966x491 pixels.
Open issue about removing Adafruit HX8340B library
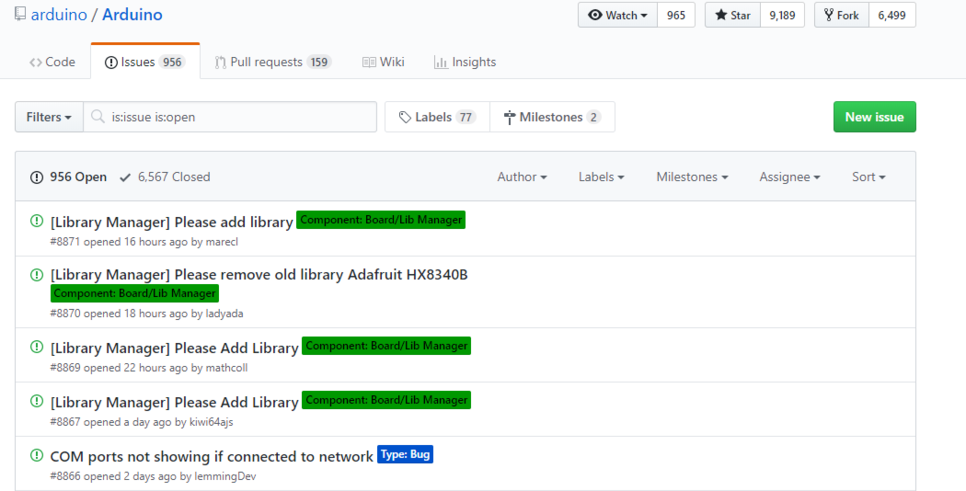(259, 275)
